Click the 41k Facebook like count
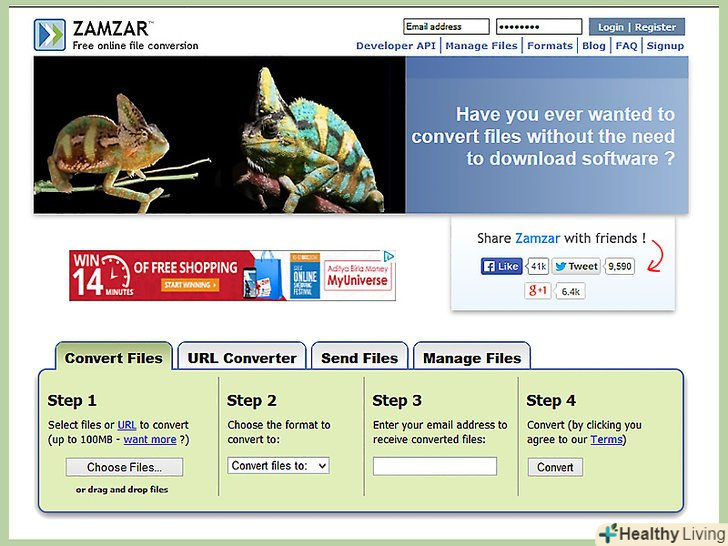728x546 pixels. [x=538, y=266]
